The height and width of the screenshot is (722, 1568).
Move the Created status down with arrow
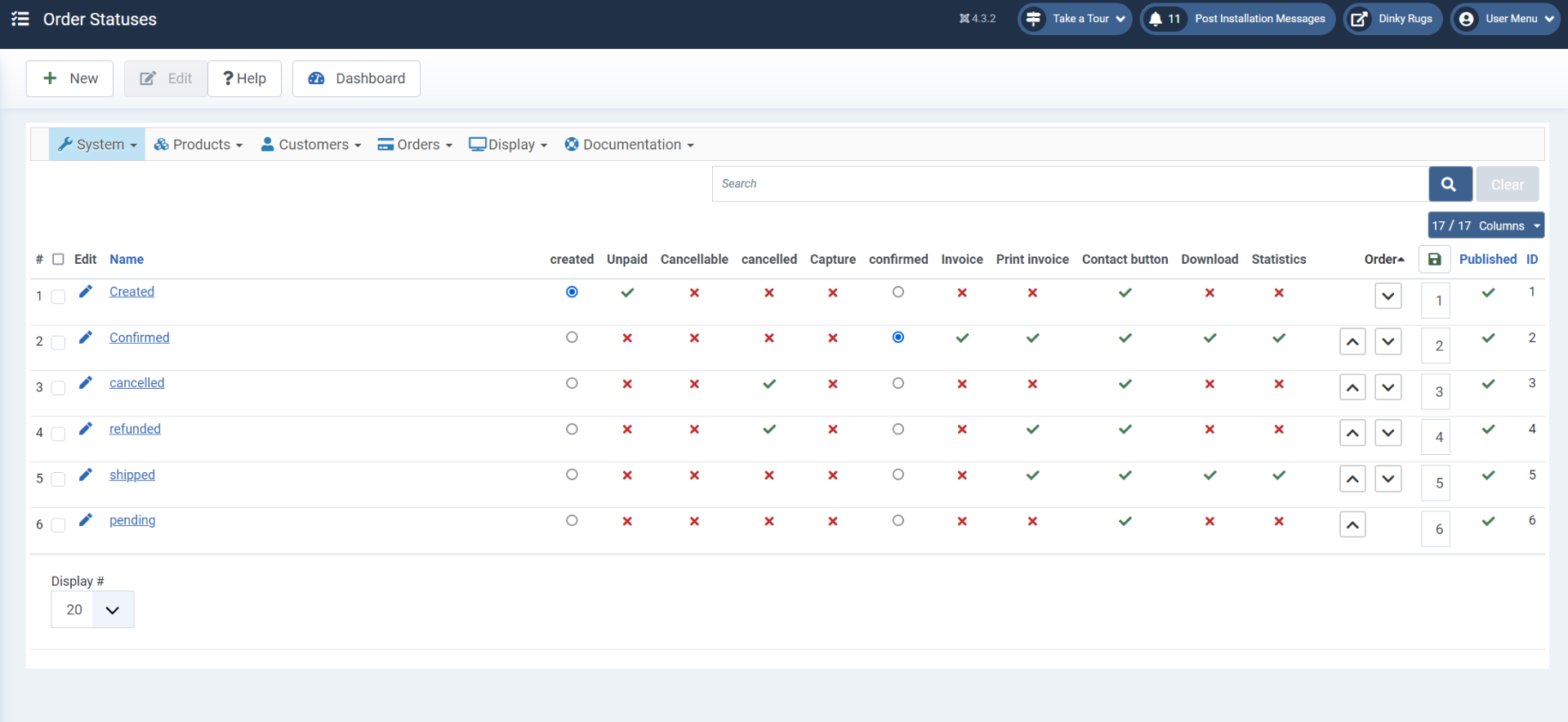point(1388,296)
